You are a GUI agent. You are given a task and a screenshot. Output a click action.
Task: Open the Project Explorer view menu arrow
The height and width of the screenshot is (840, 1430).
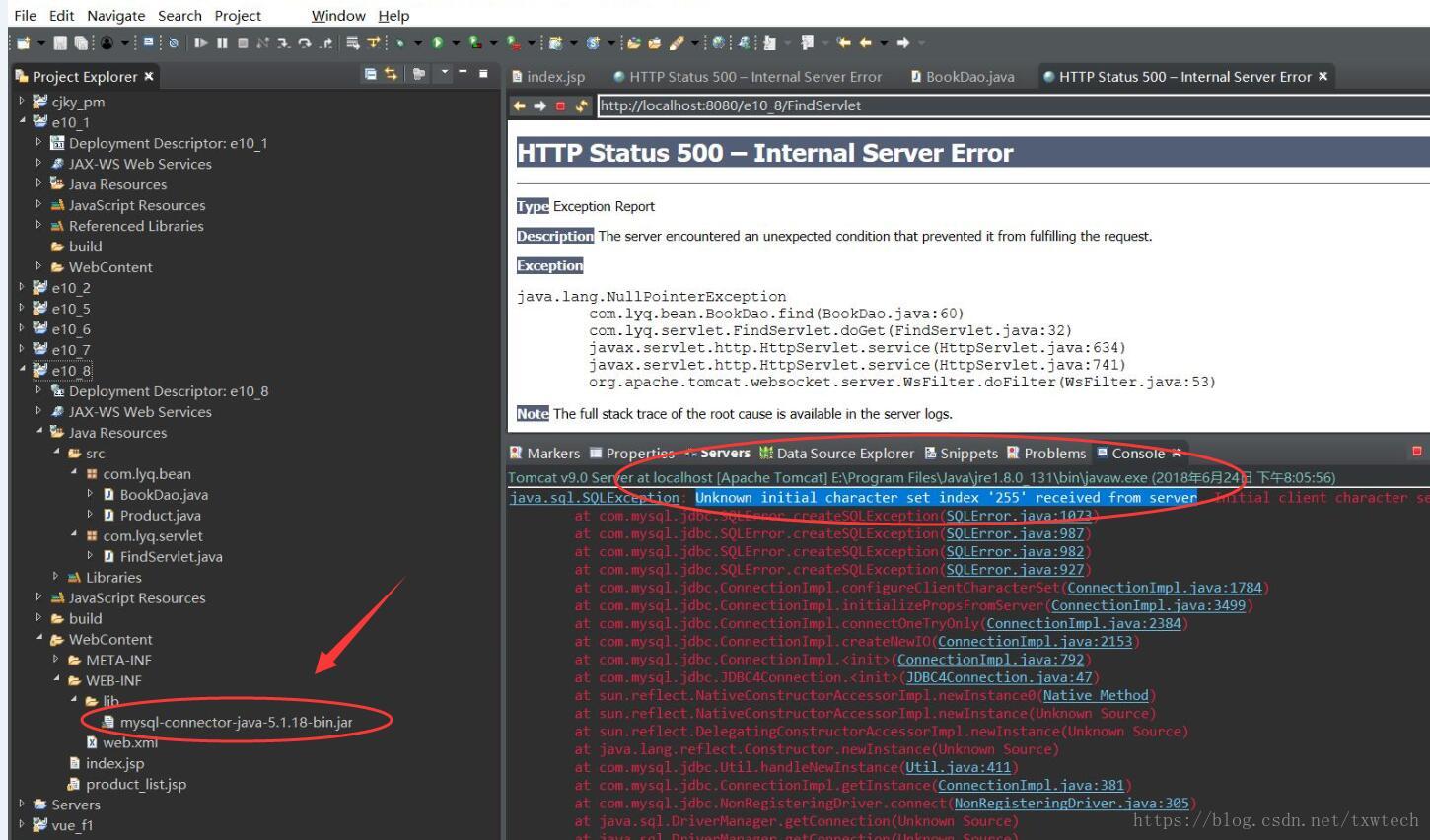pyautogui.click(x=445, y=73)
